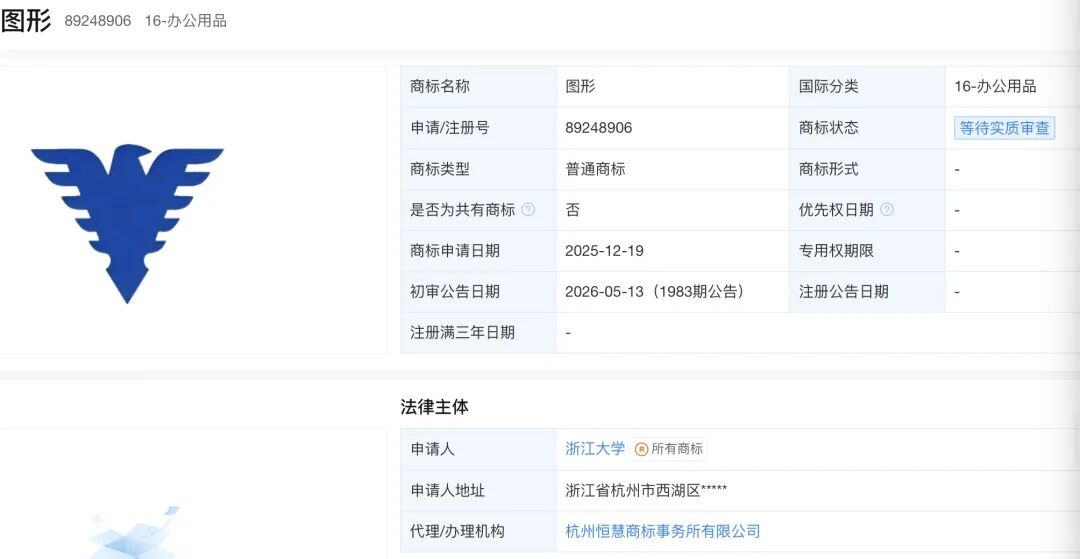Click the 图形 value in 商标名称 row
The image size is (1080, 559).
(580, 87)
